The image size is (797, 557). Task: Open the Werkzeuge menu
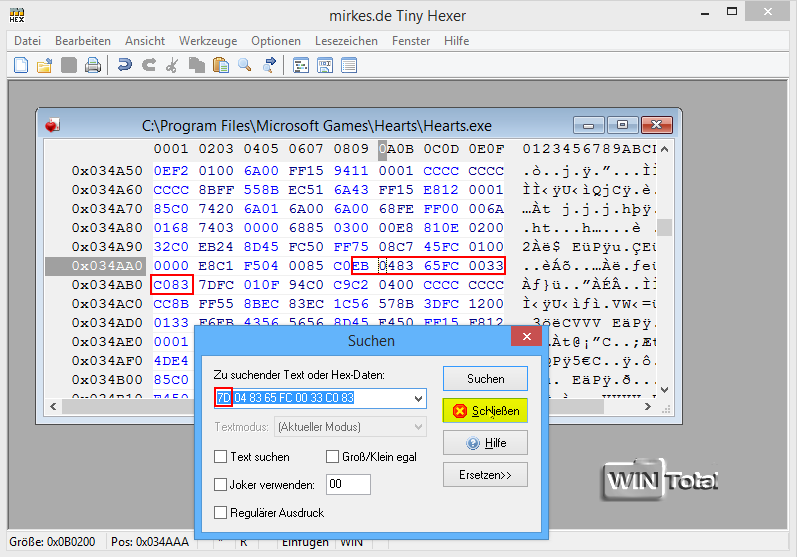coord(208,41)
